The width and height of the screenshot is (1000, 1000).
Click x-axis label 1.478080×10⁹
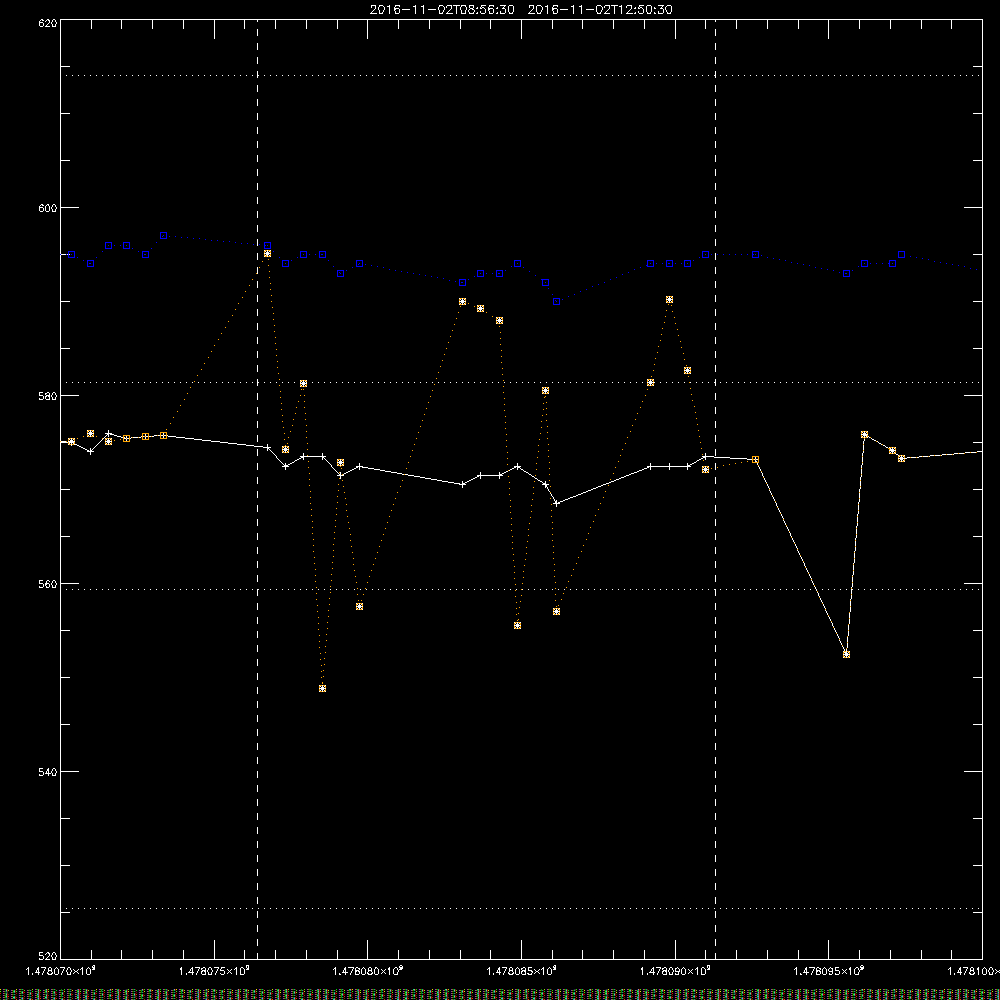[x=368, y=971]
